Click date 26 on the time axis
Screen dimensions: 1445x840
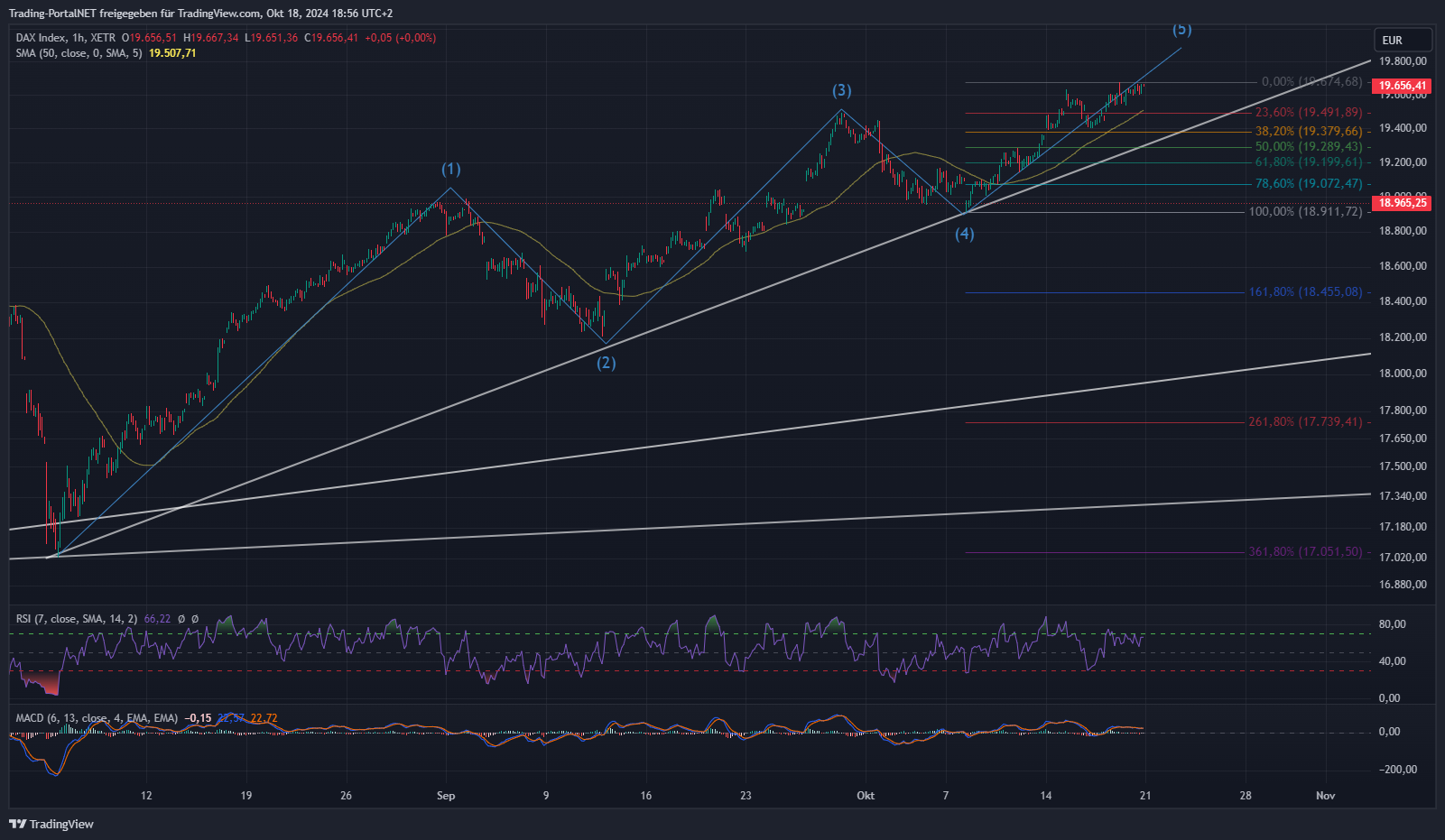point(347,796)
